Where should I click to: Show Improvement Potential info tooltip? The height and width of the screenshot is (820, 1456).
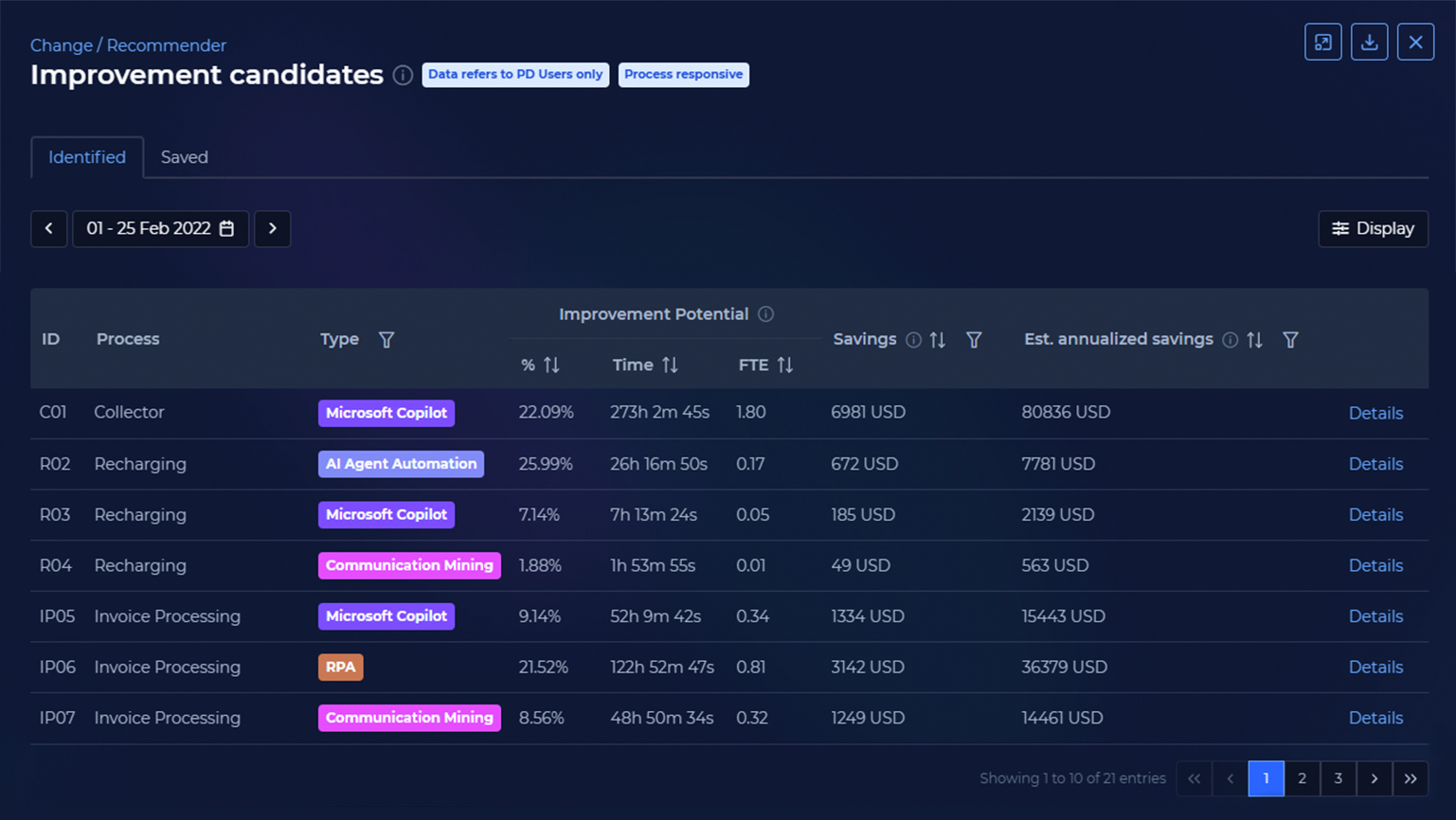tap(765, 314)
